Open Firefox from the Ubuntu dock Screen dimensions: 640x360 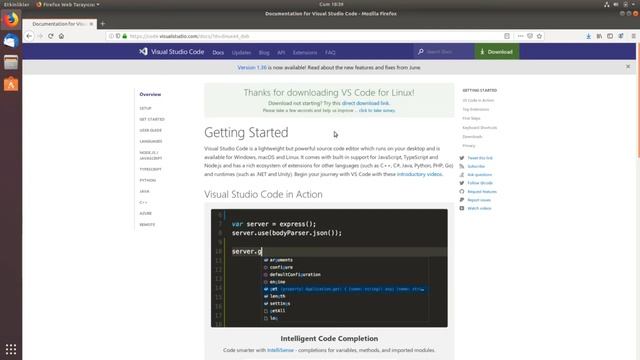pos(11,20)
